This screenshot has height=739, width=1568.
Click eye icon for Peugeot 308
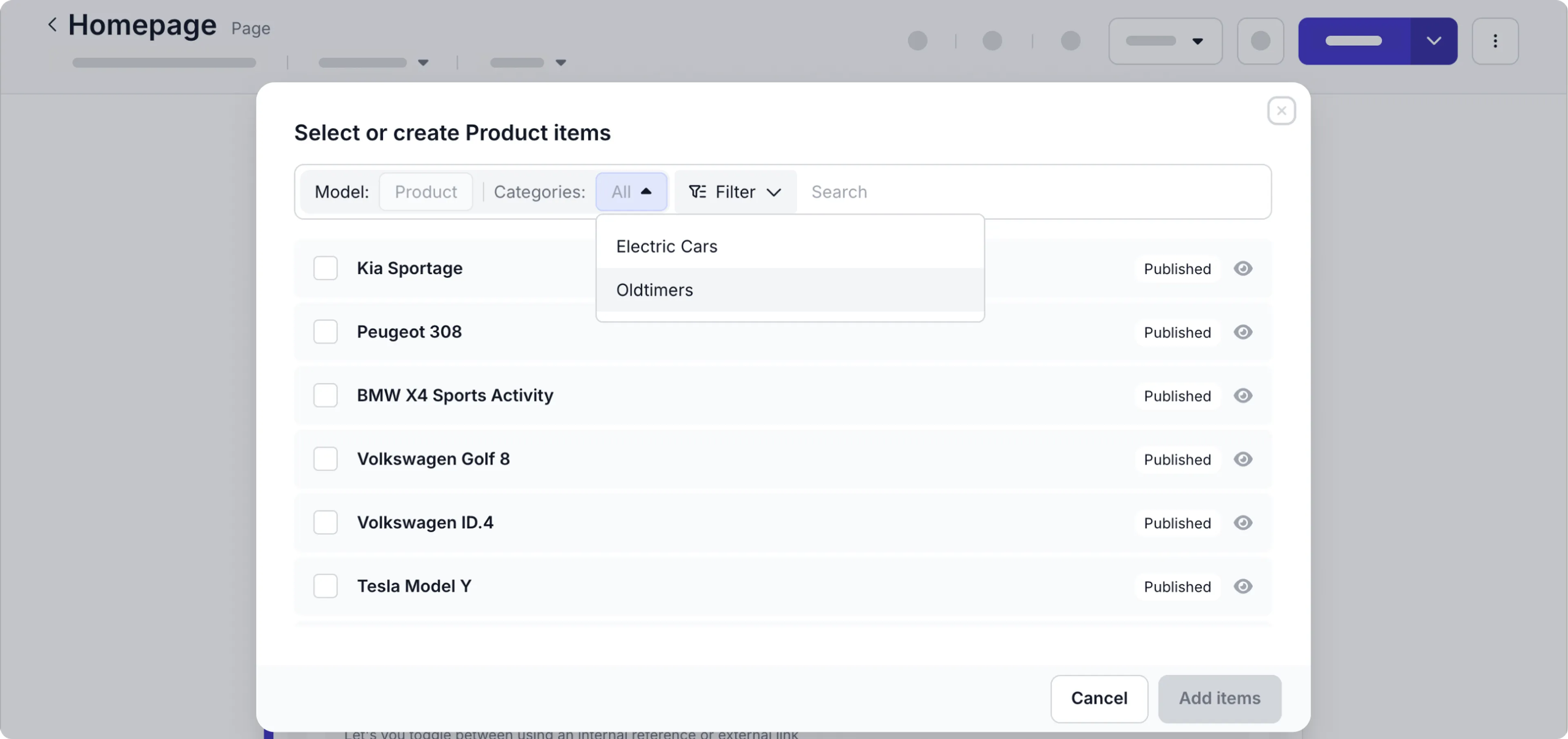point(1242,333)
